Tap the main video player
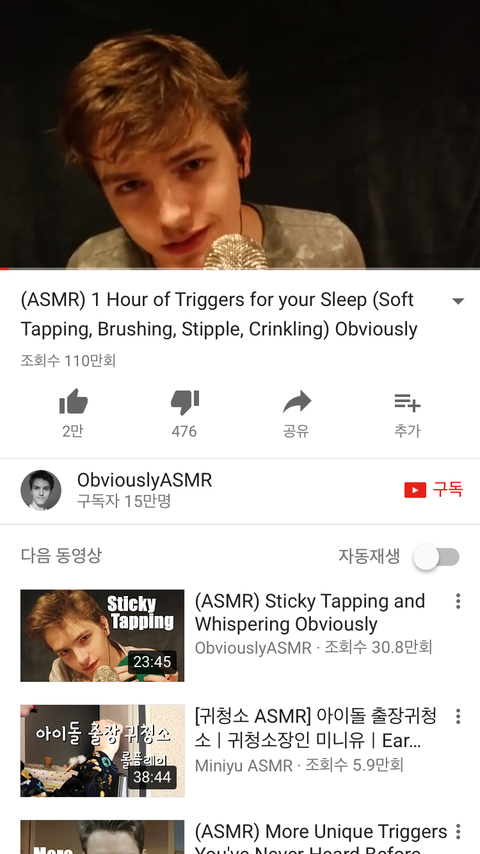 (240, 134)
